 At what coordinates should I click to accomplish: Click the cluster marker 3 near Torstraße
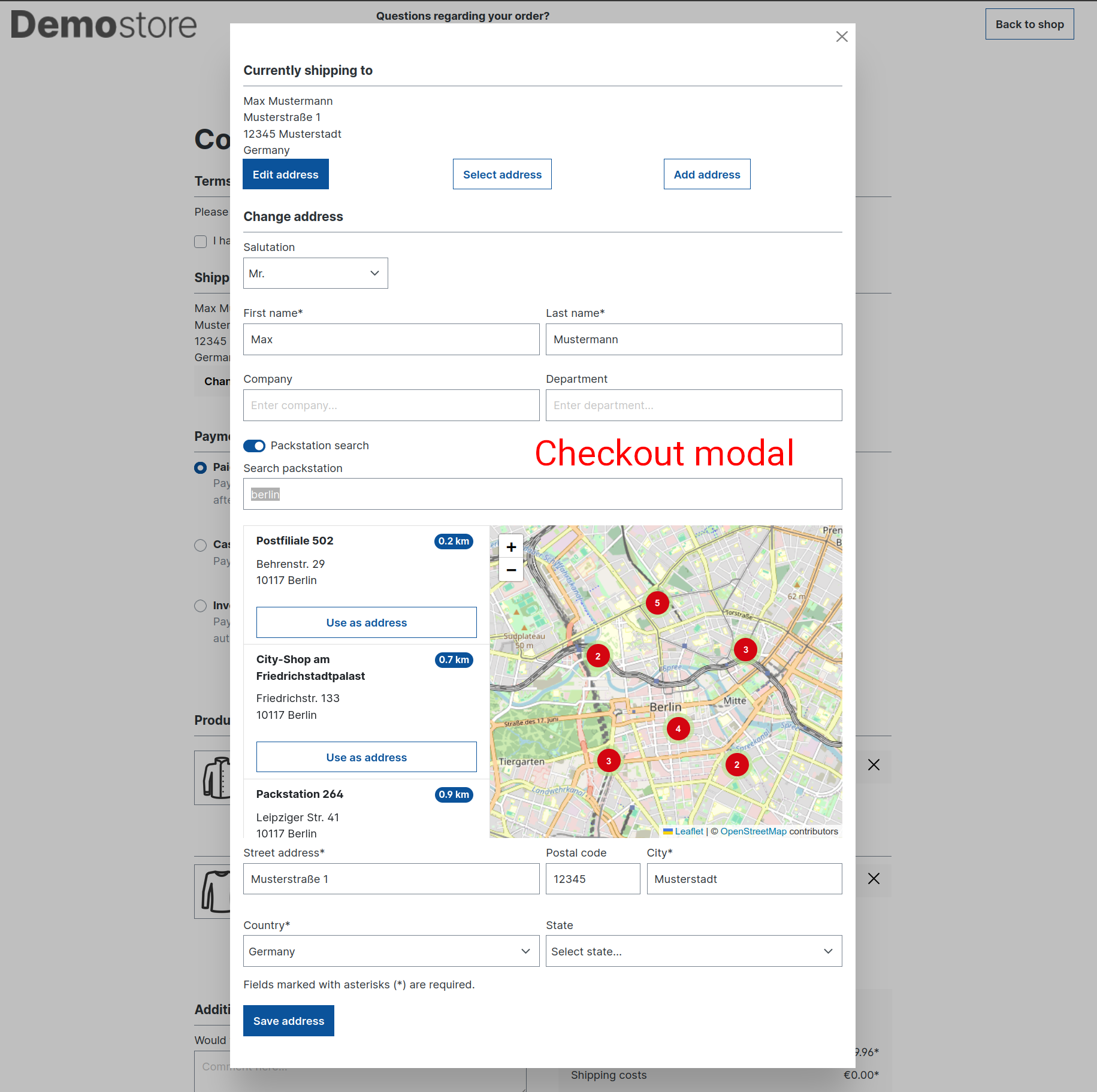coord(745,649)
